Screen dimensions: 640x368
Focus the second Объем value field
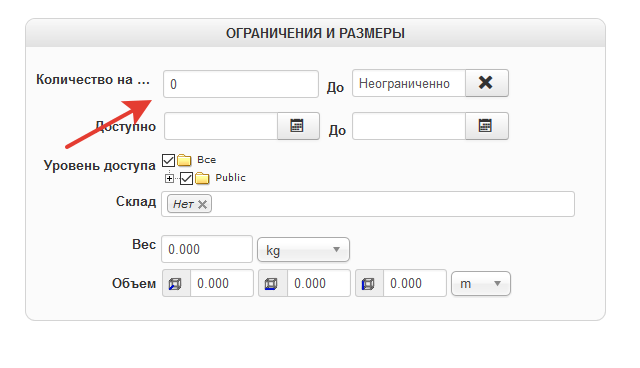point(319,283)
